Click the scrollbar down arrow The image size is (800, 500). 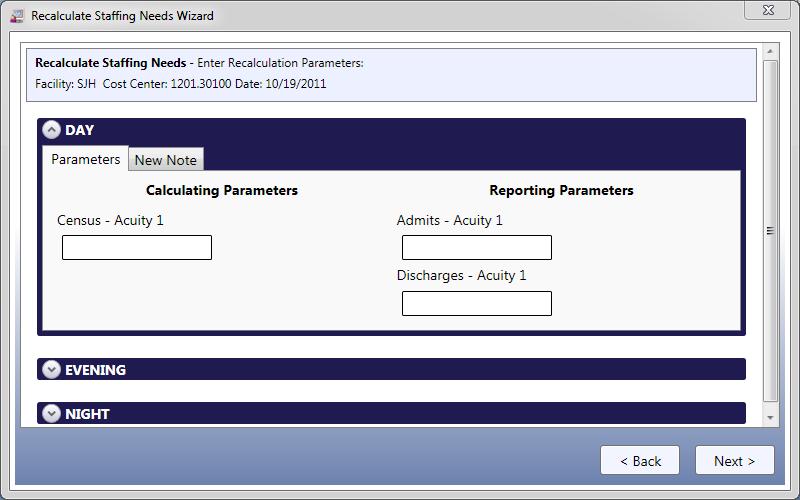[771, 417]
